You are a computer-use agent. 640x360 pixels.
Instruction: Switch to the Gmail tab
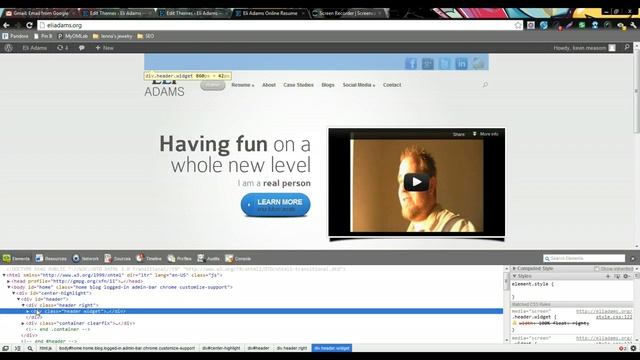coord(39,13)
